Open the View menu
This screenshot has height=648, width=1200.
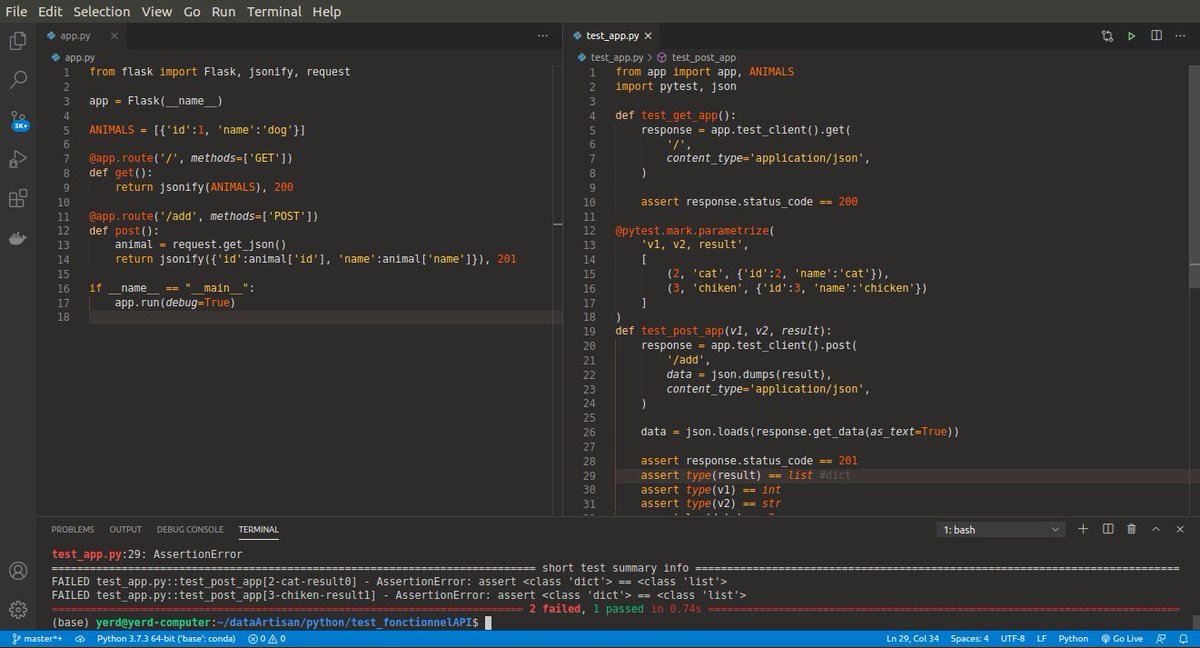click(x=157, y=11)
